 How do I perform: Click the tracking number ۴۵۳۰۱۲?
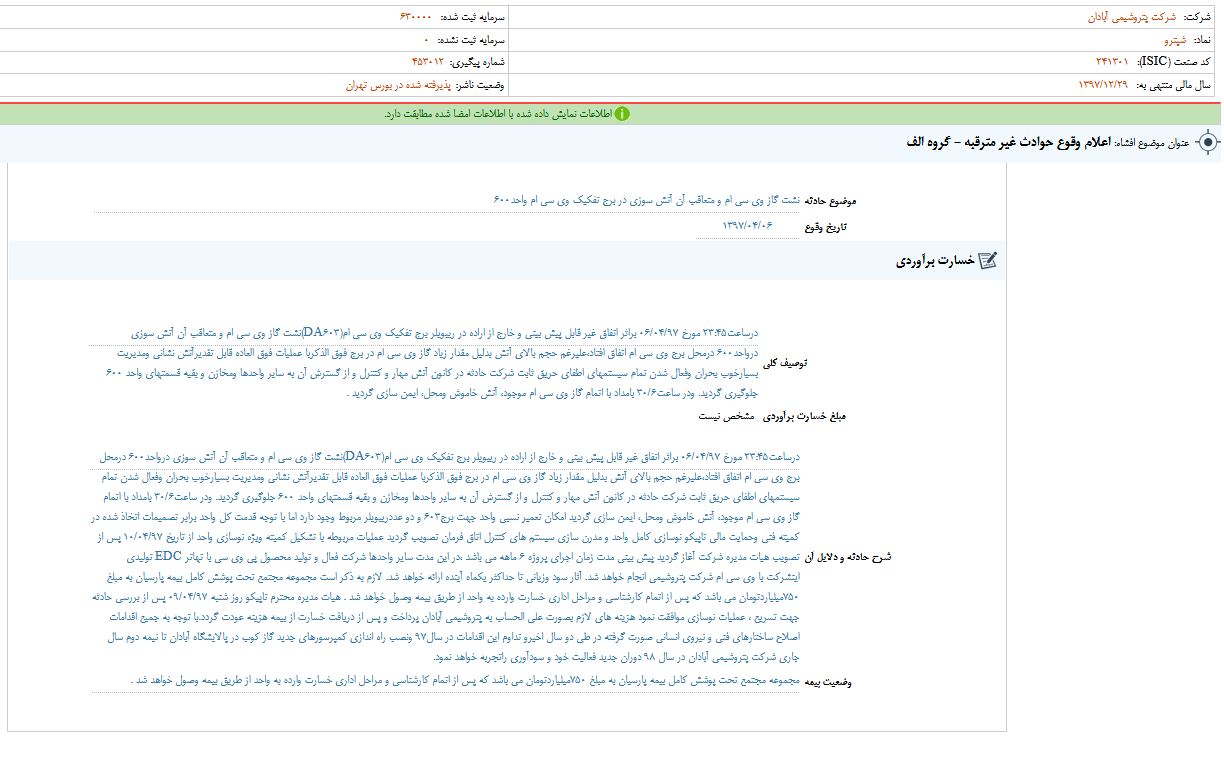428,62
